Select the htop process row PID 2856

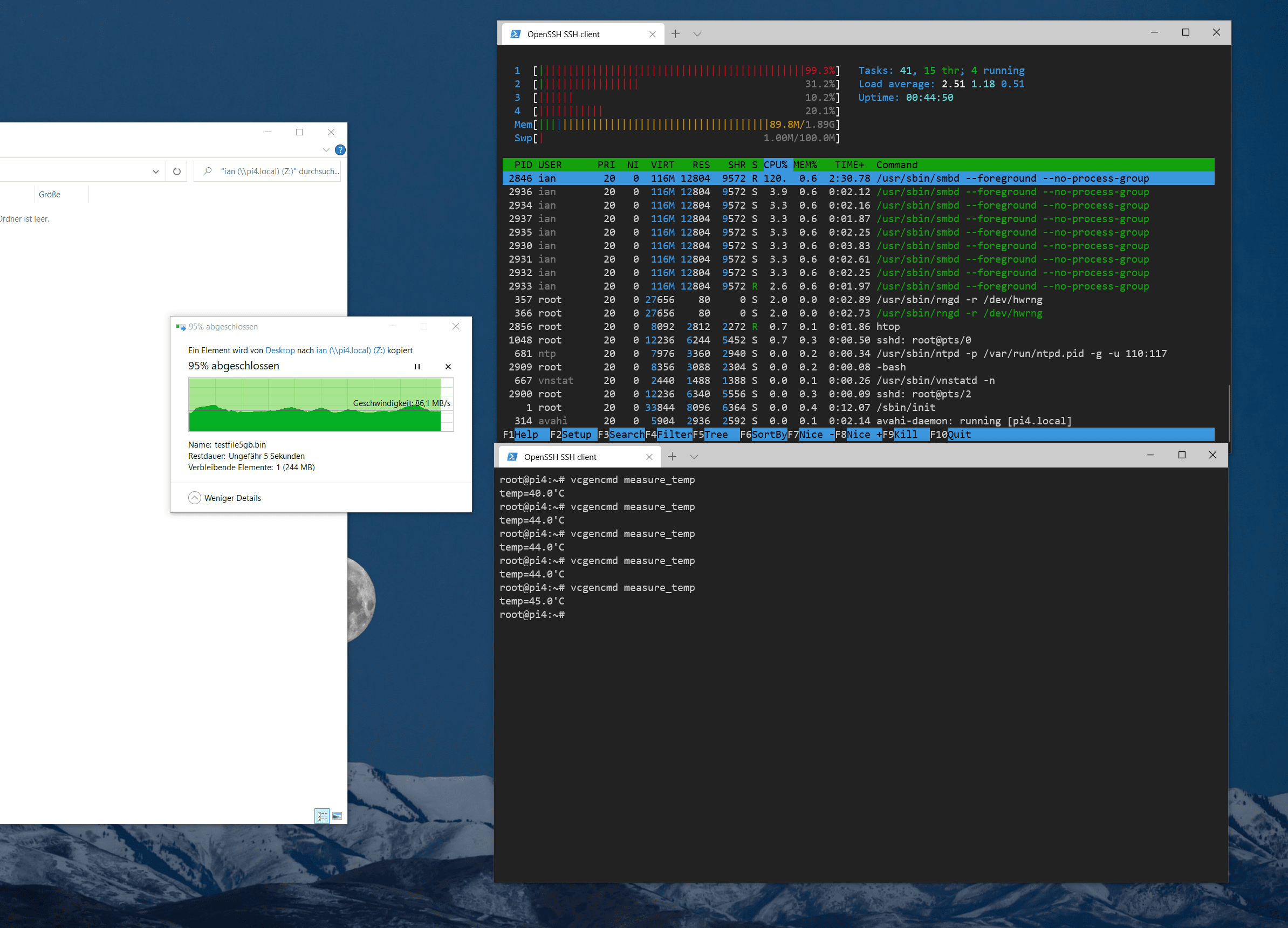pos(858,327)
